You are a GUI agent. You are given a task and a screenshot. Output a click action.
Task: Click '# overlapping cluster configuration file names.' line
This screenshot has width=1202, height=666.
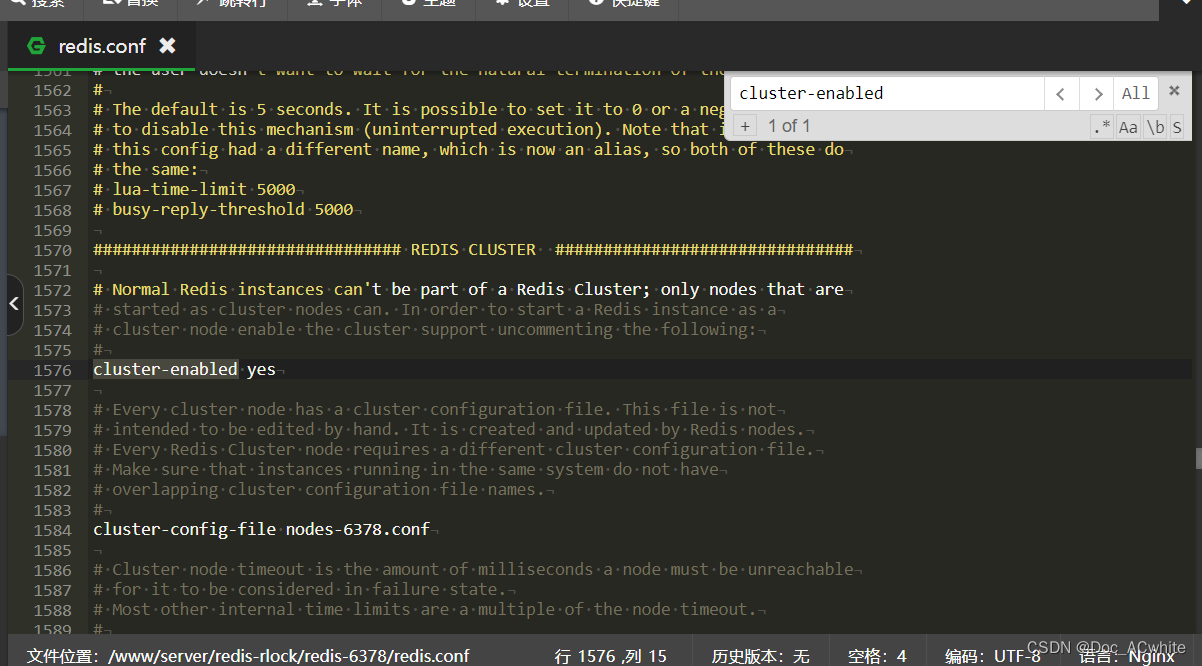(x=319, y=490)
